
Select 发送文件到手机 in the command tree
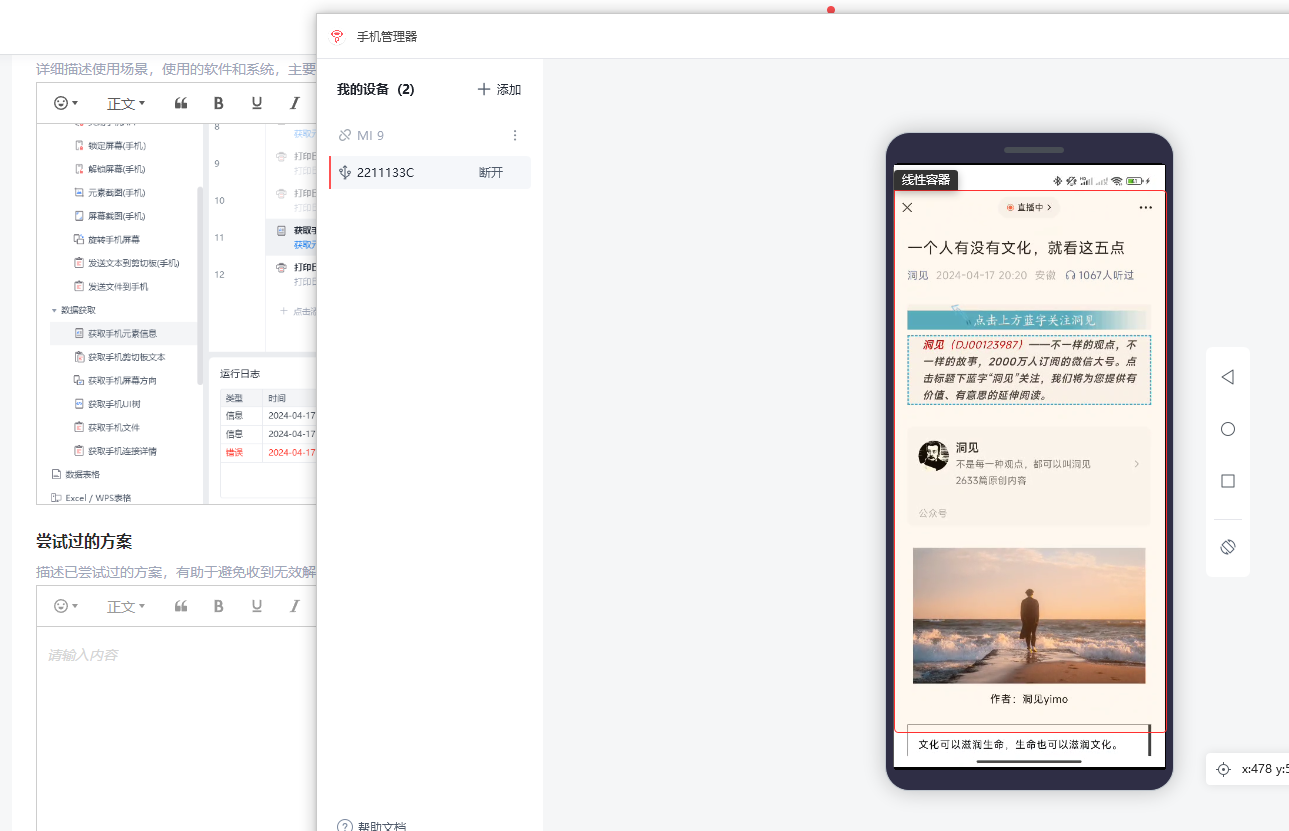pos(111,287)
